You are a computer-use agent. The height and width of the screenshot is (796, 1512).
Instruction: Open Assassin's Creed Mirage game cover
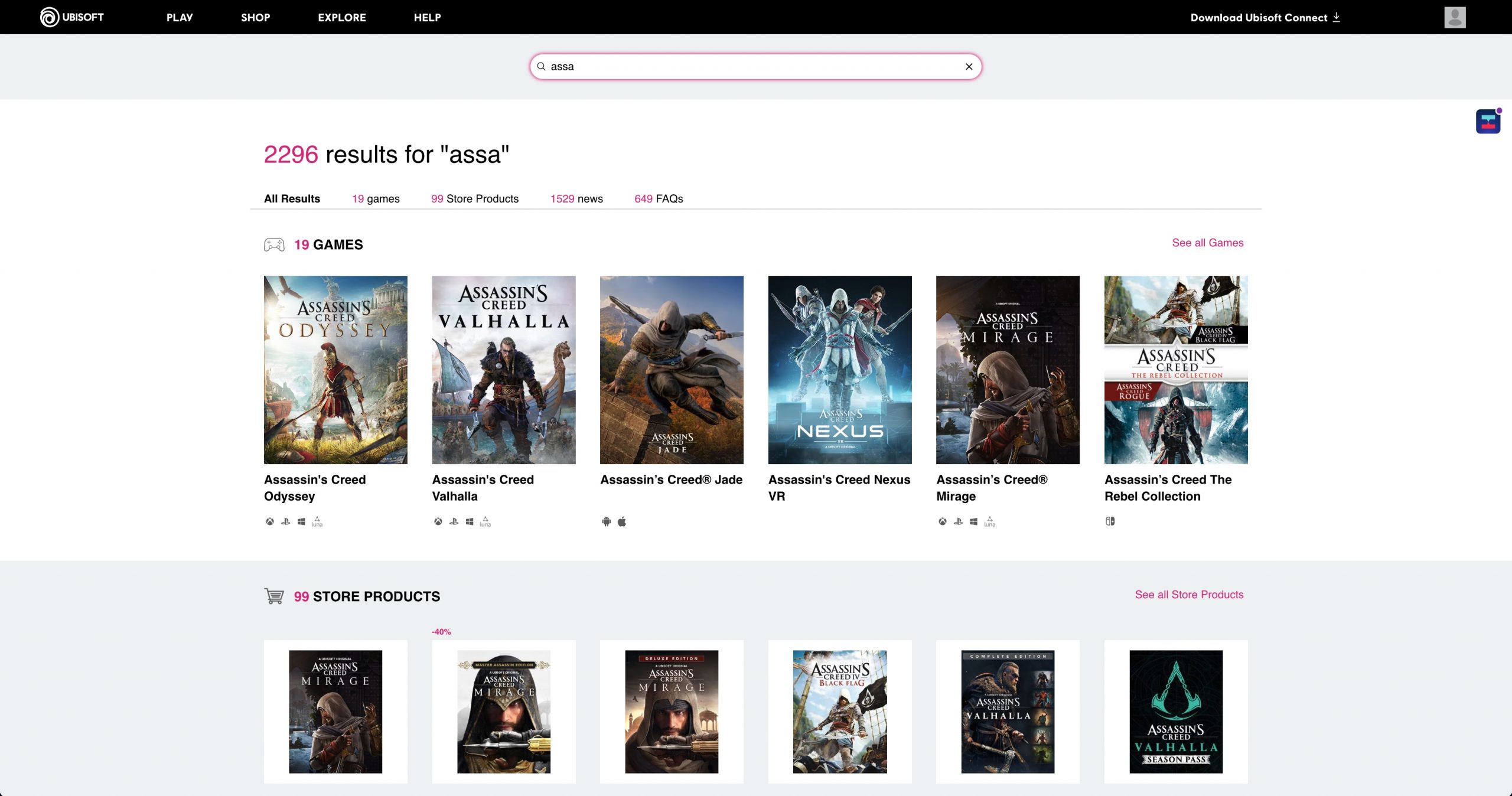pos(1008,370)
